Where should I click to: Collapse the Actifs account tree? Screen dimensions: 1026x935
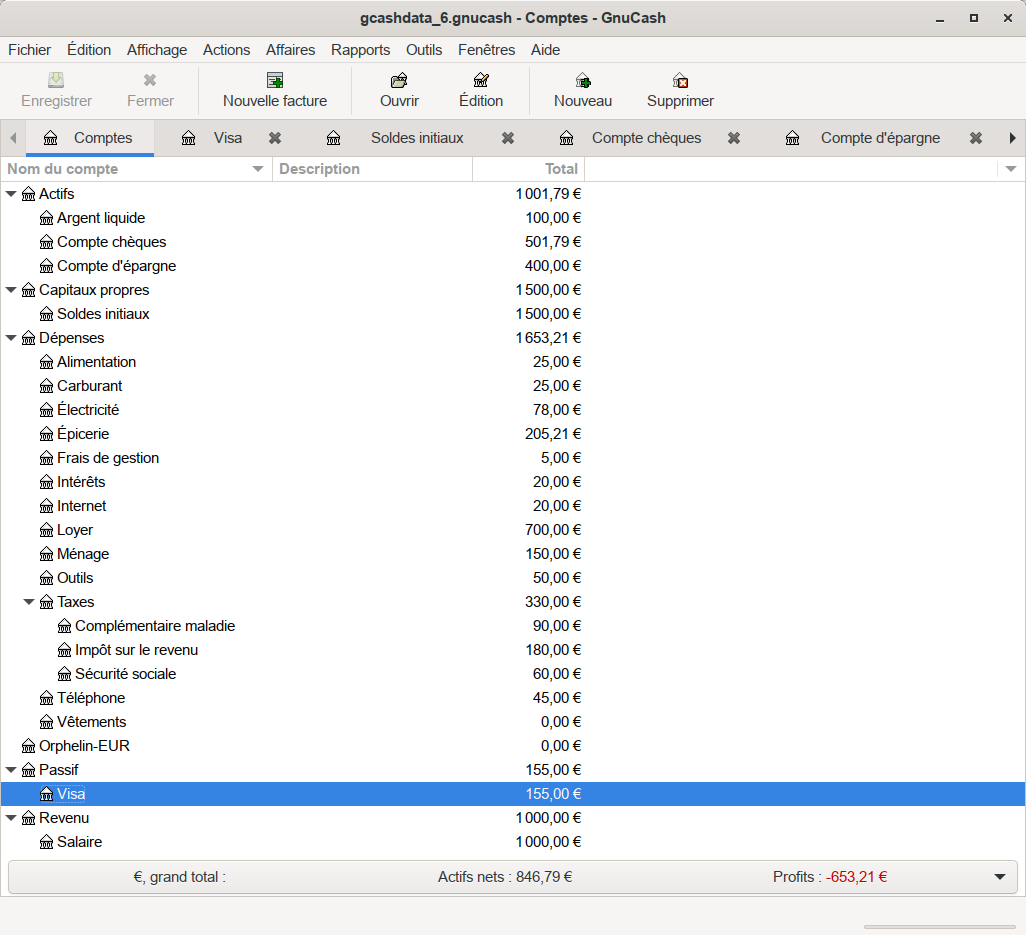pyautogui.click(x=12, y=194)
